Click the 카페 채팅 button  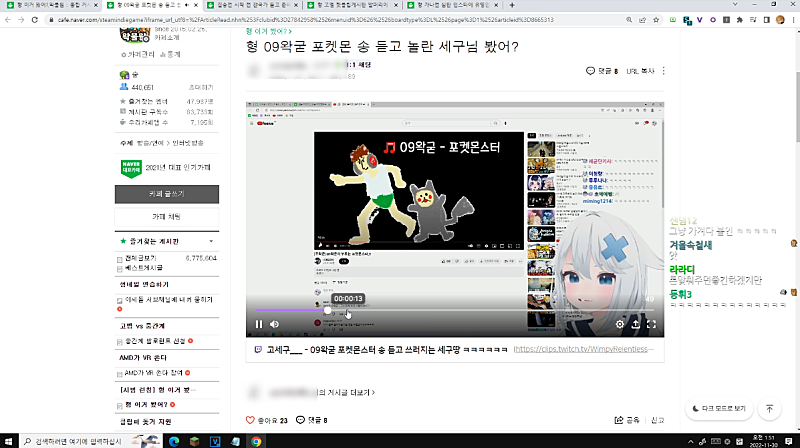click(x=167, y=217)
